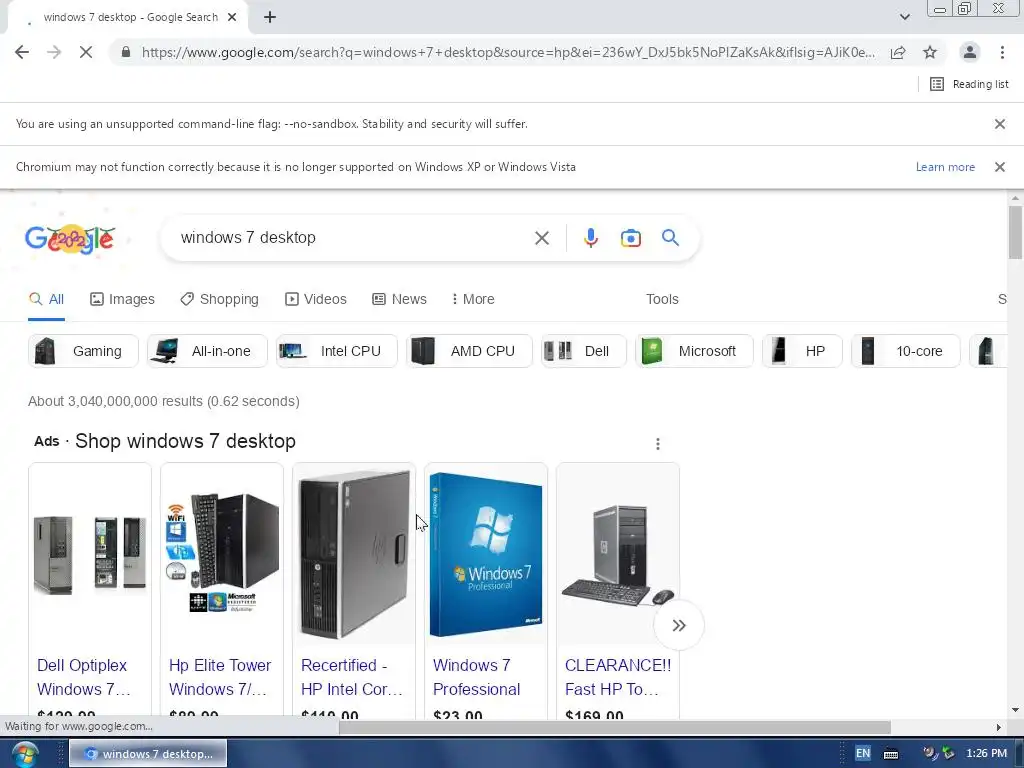Switch to the Videos tab
This screenshot has width=1024, height=768.
(315, 299)
